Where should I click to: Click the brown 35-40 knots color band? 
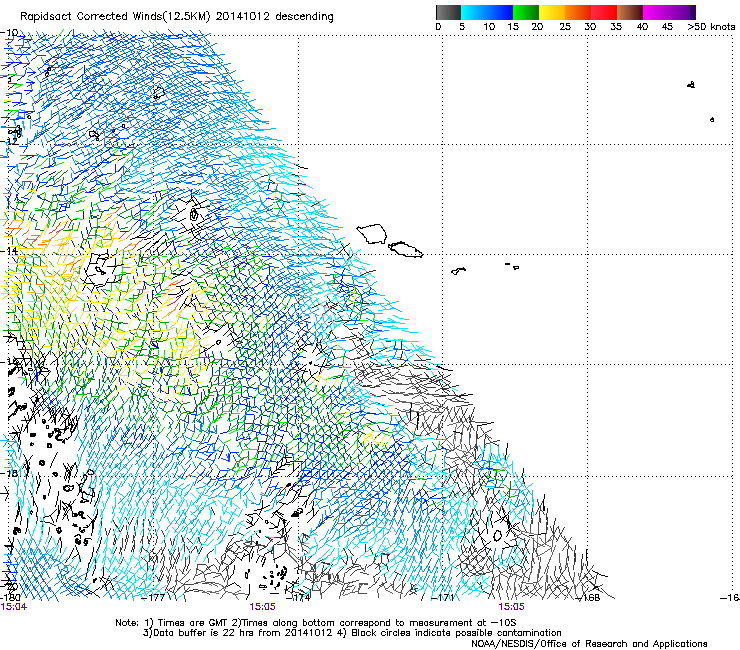click(x=630, y=12)
